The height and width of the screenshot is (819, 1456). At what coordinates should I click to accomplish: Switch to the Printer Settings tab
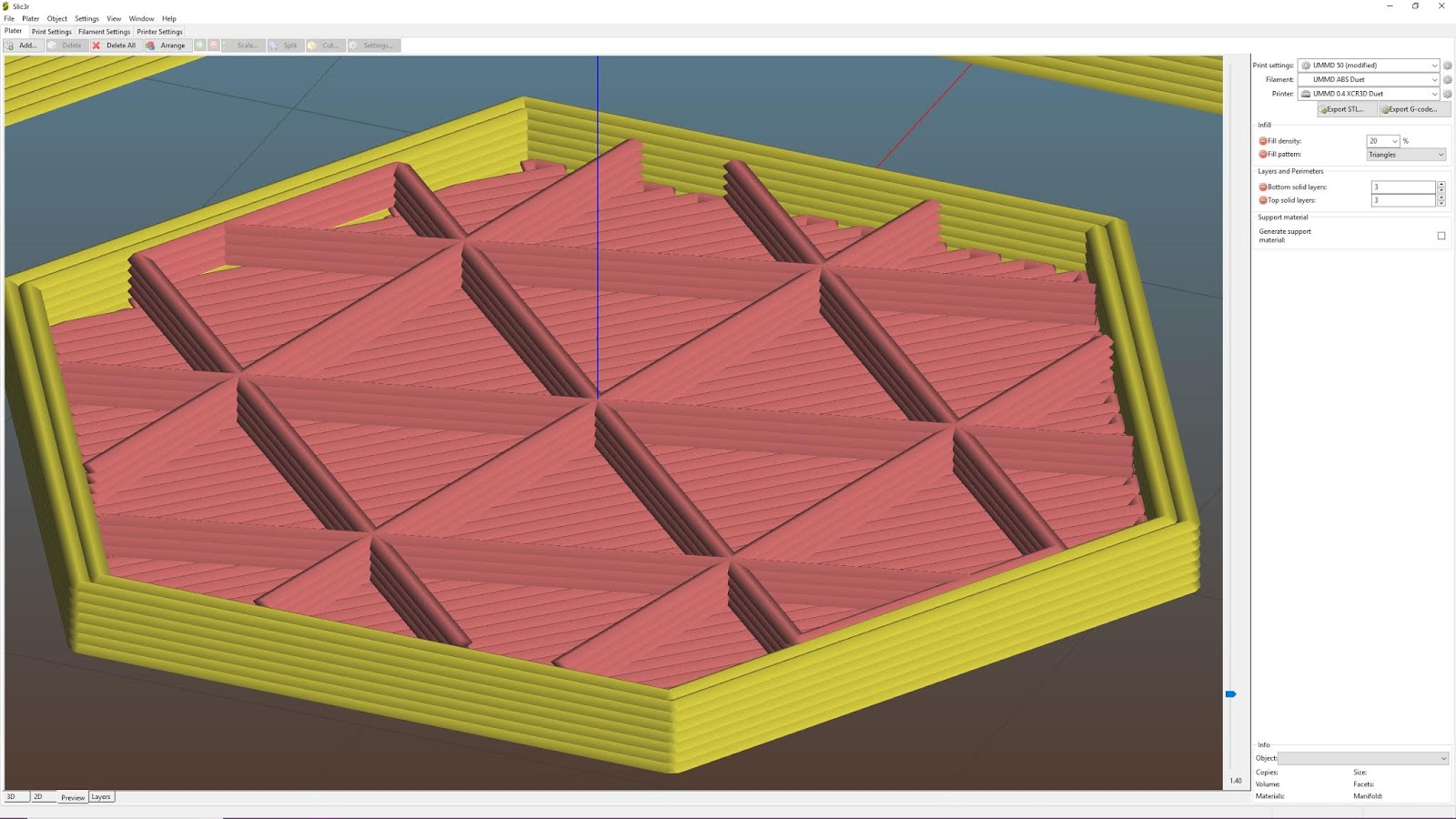click(x=159, y=31)
